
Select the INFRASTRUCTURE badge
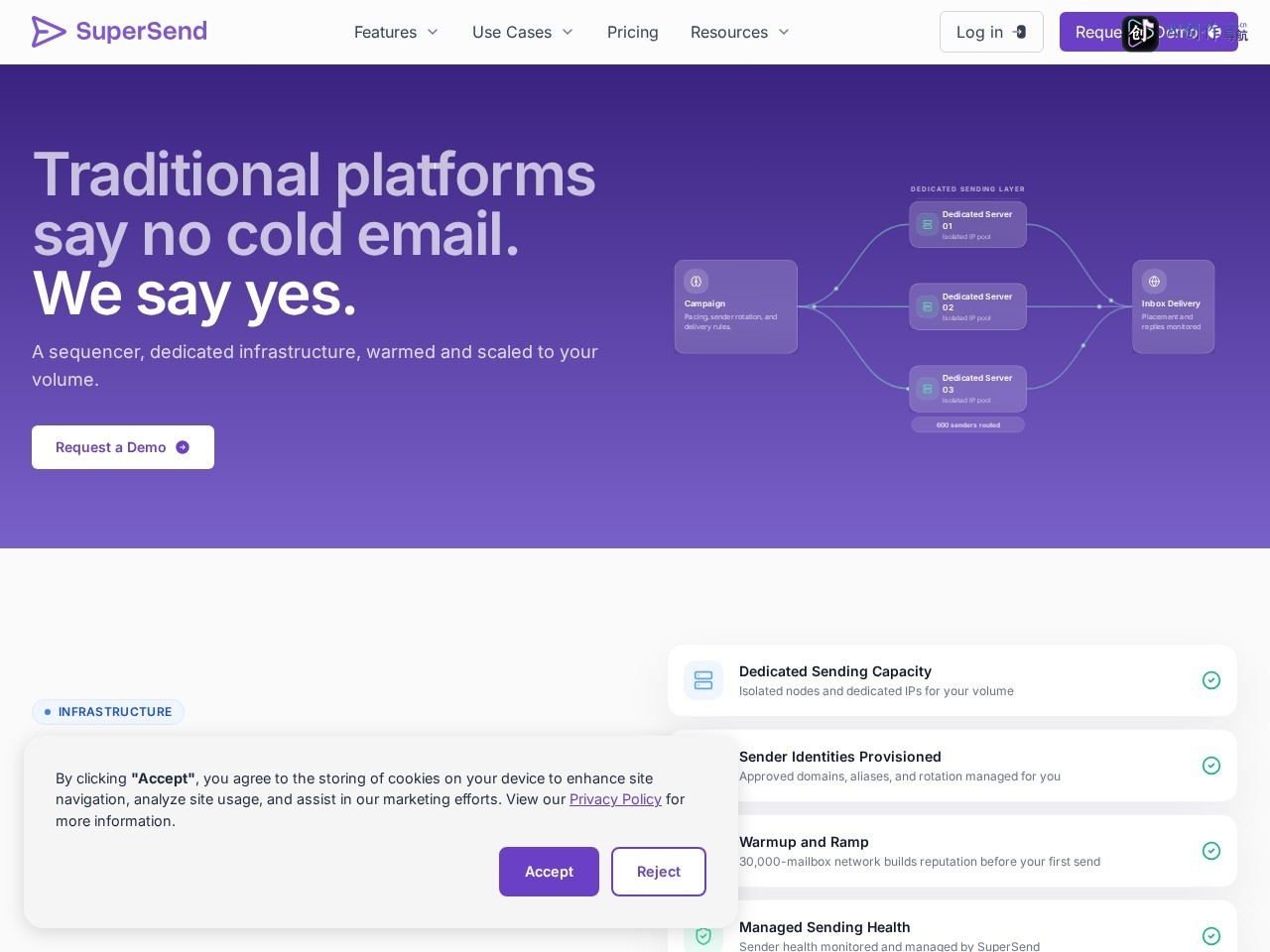click(108, 712)
